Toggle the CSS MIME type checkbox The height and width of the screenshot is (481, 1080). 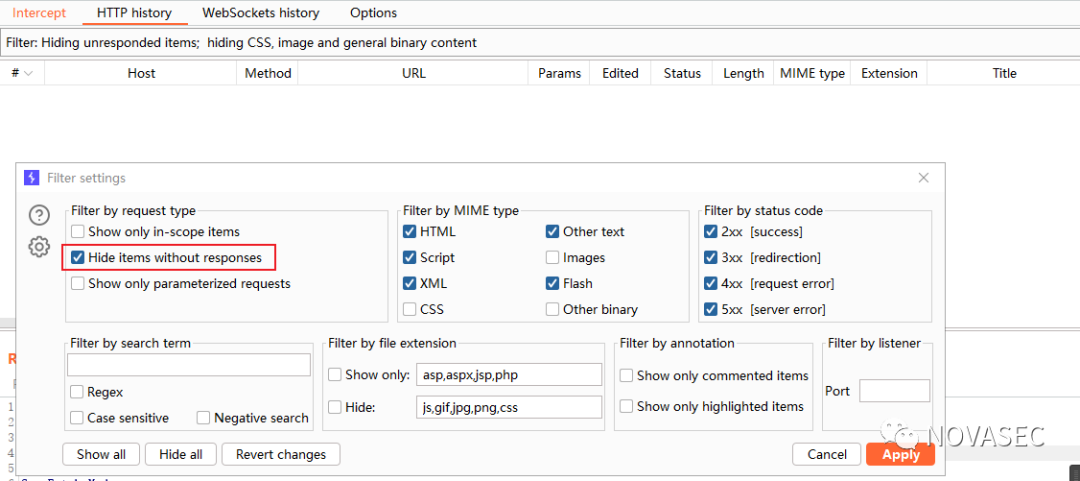[x=410, y=310]
